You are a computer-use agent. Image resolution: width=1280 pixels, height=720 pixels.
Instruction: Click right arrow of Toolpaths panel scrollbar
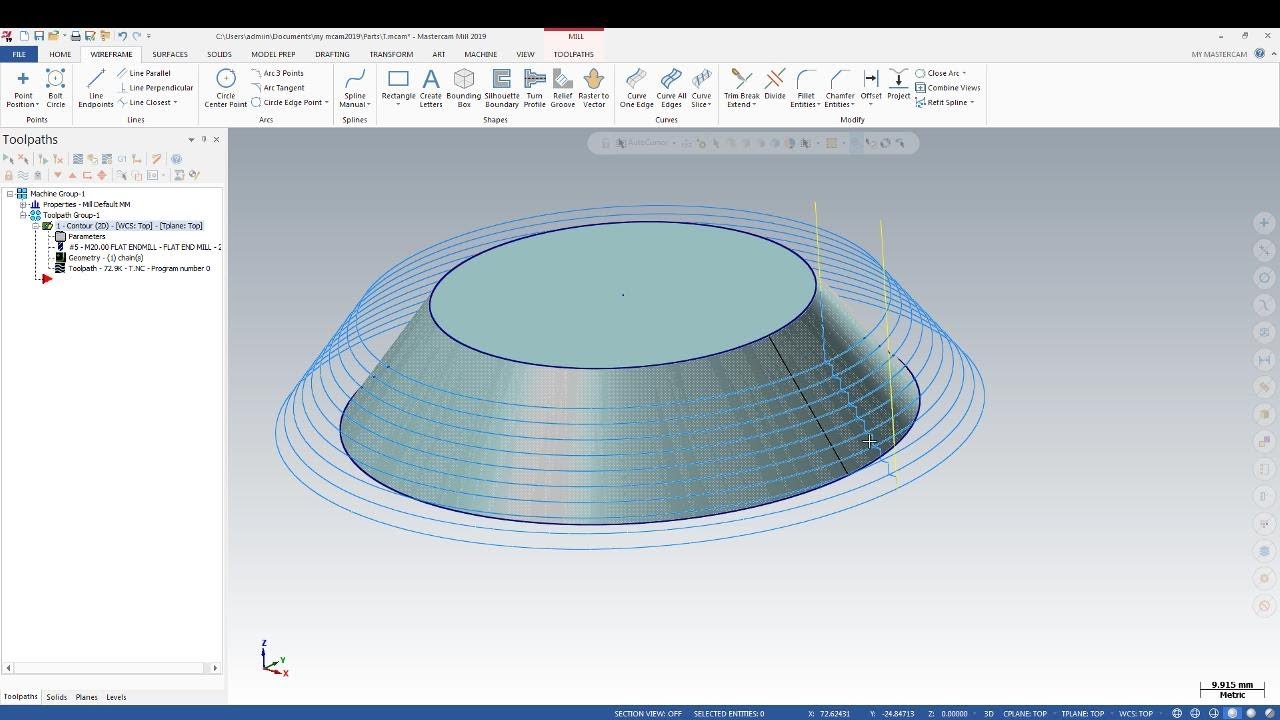215,668
